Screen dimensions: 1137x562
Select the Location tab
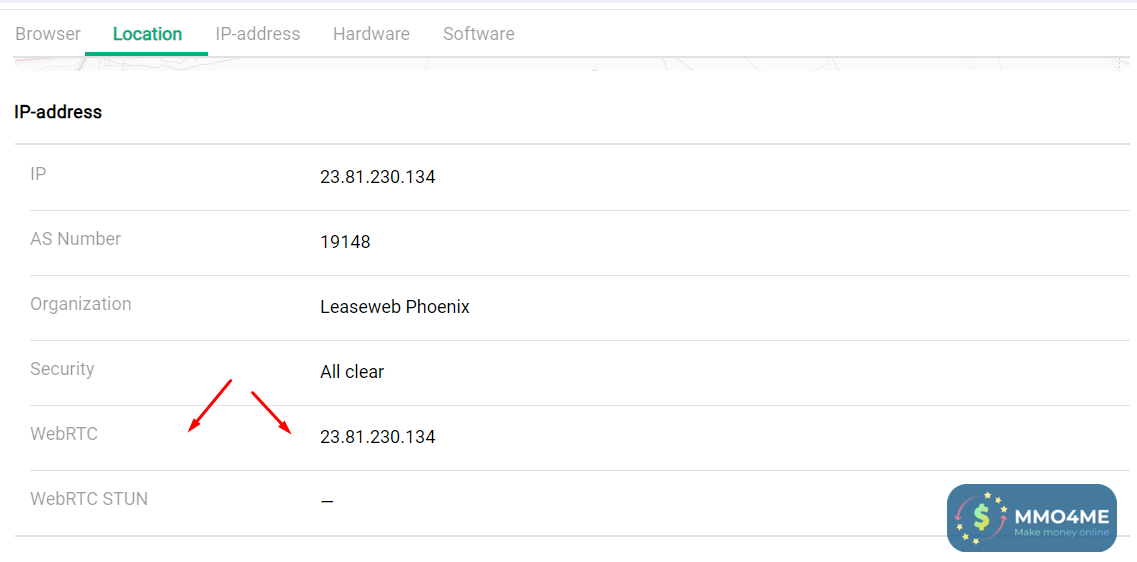click(x=147, y=34)
